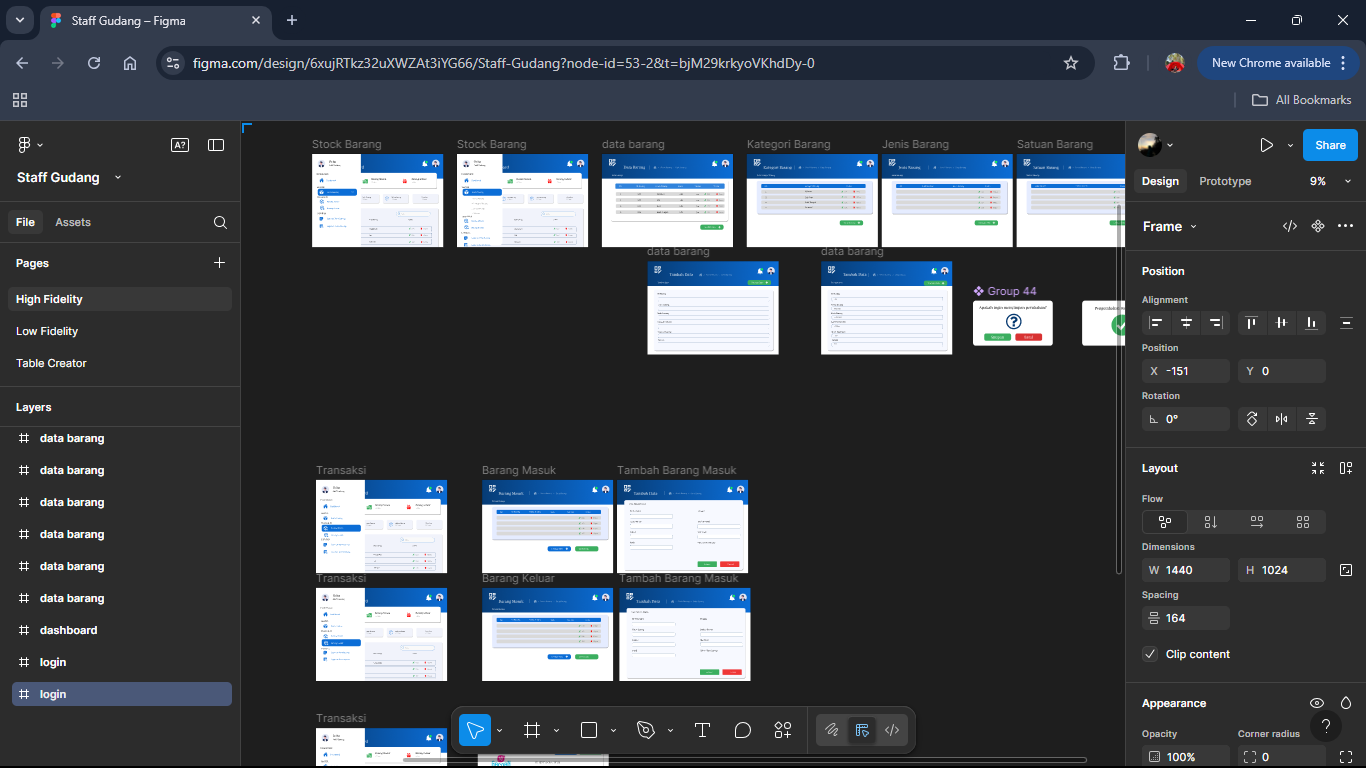
Task: Click the blue Share button
Action: tap(1330, 145)
